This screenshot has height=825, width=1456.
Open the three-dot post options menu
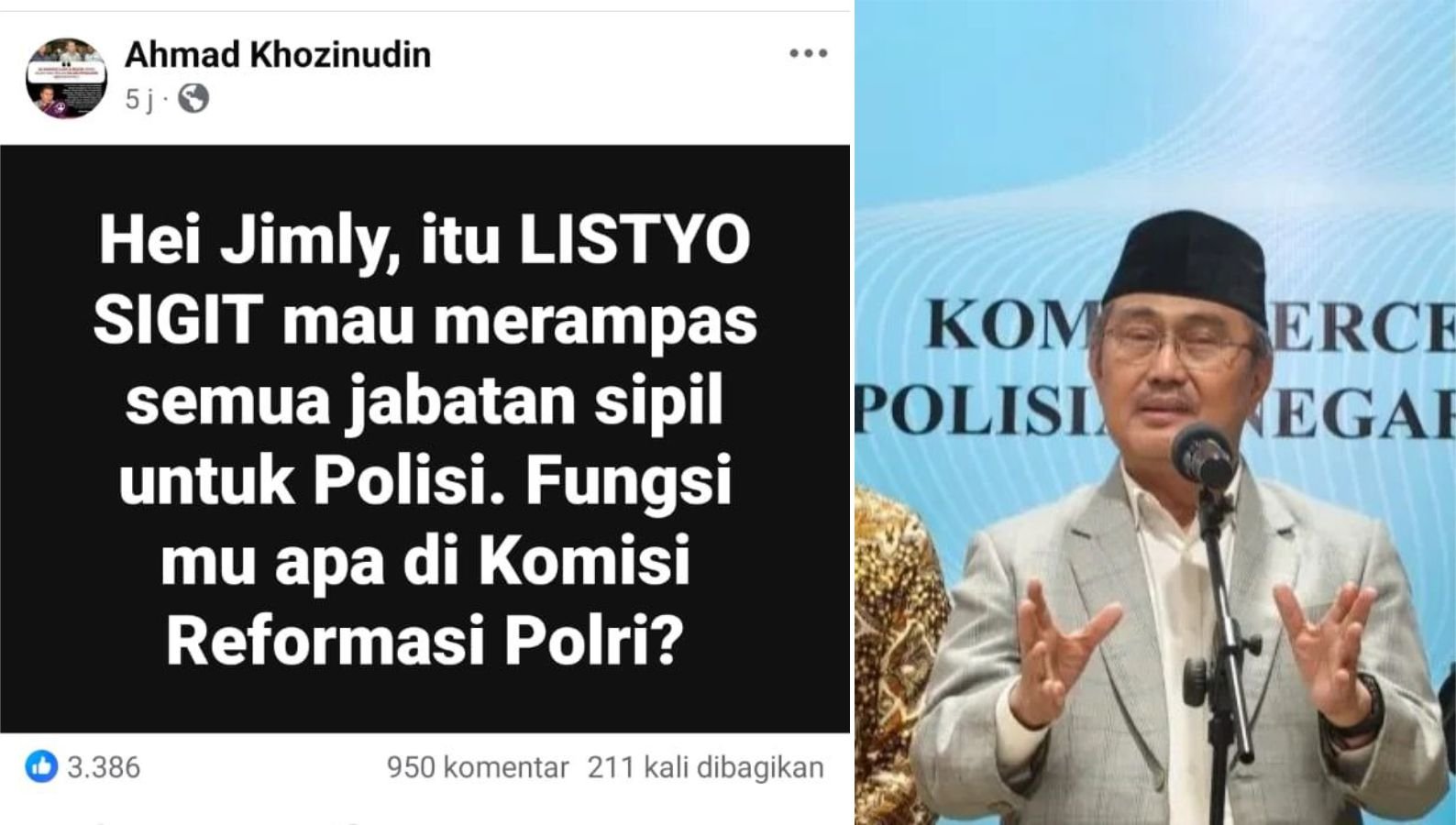pyautogui.click(x=808, y=53)
